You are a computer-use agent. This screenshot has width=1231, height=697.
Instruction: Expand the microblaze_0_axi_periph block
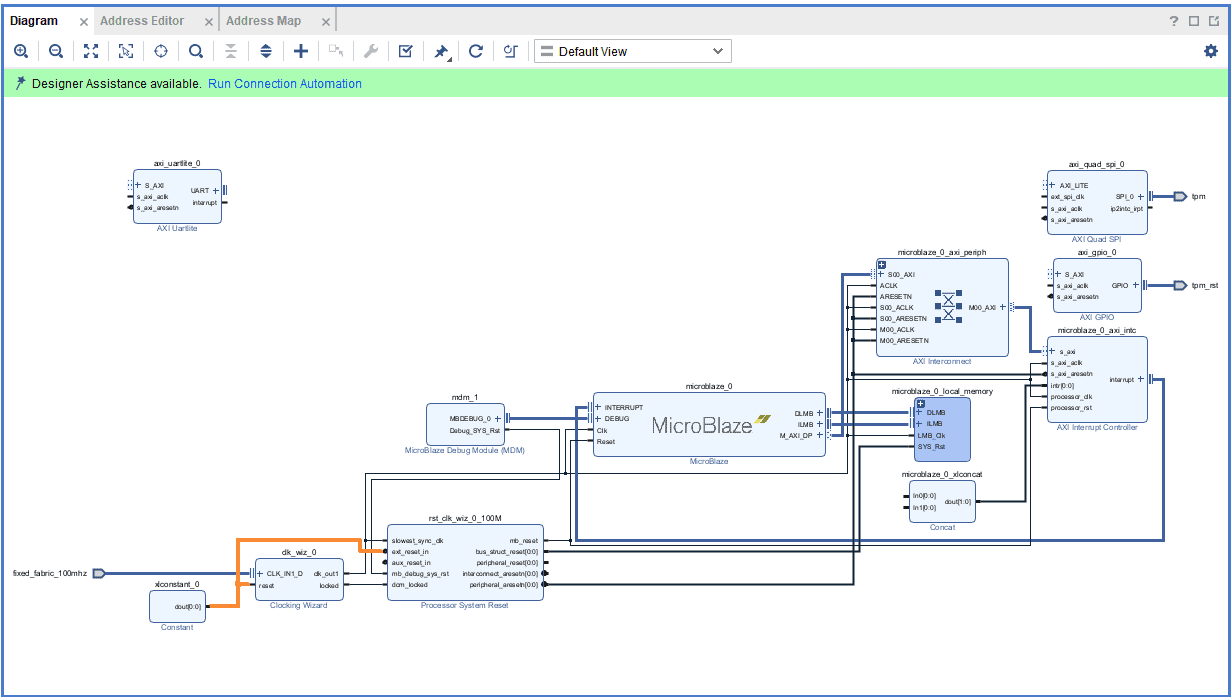pos(882,264)
